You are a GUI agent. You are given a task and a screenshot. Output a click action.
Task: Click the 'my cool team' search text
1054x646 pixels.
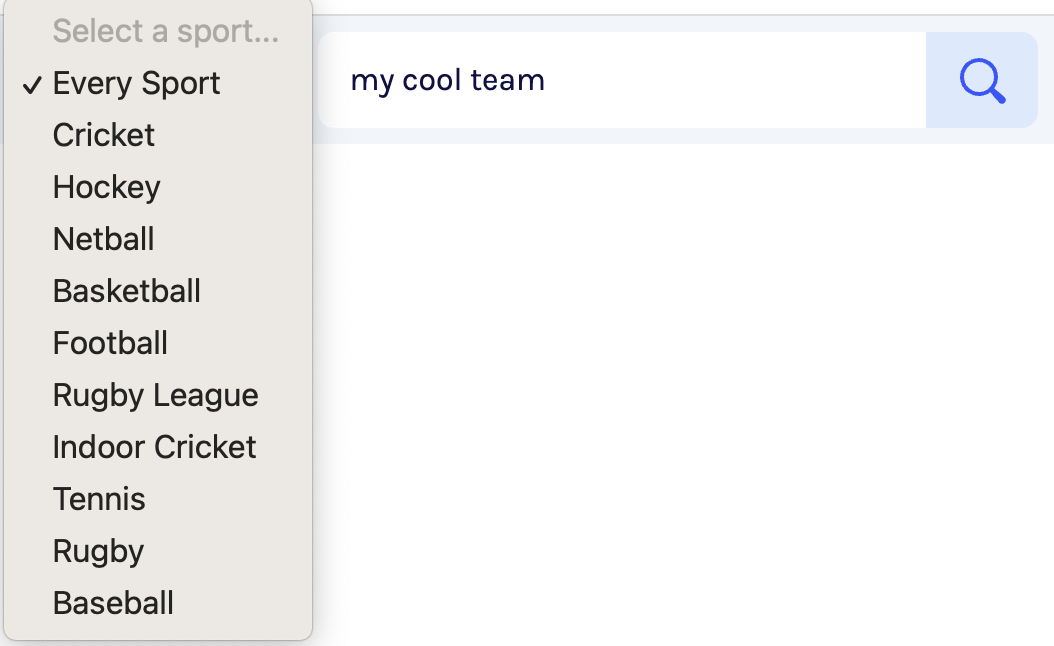coord(448,81)
